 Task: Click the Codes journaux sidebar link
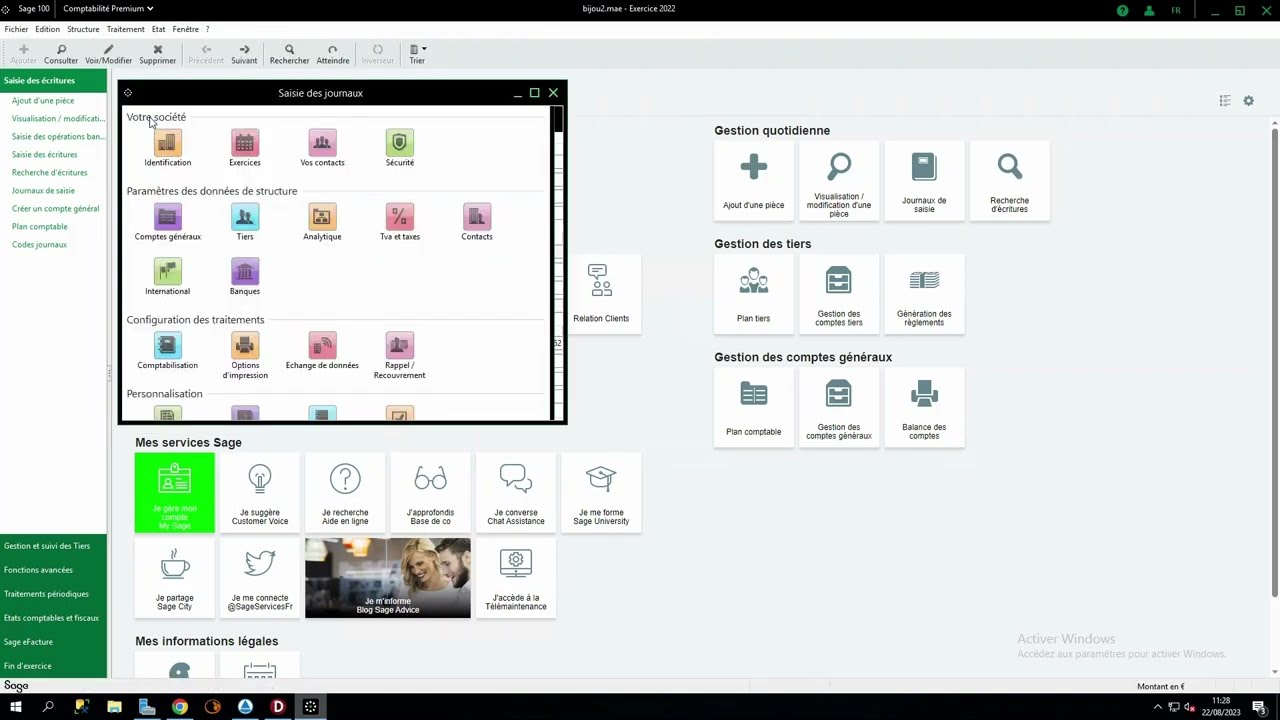(39, 245)
